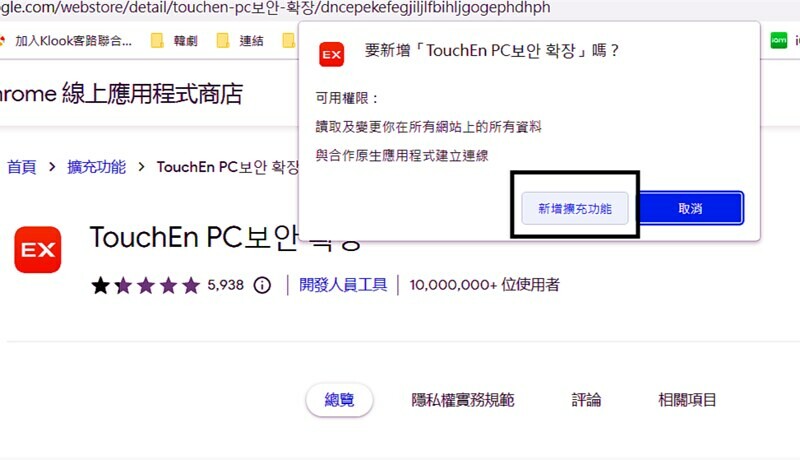Click the star rating icons
Image resolution: width=800 pixels, height=460 pixels.
pos(145,285)
